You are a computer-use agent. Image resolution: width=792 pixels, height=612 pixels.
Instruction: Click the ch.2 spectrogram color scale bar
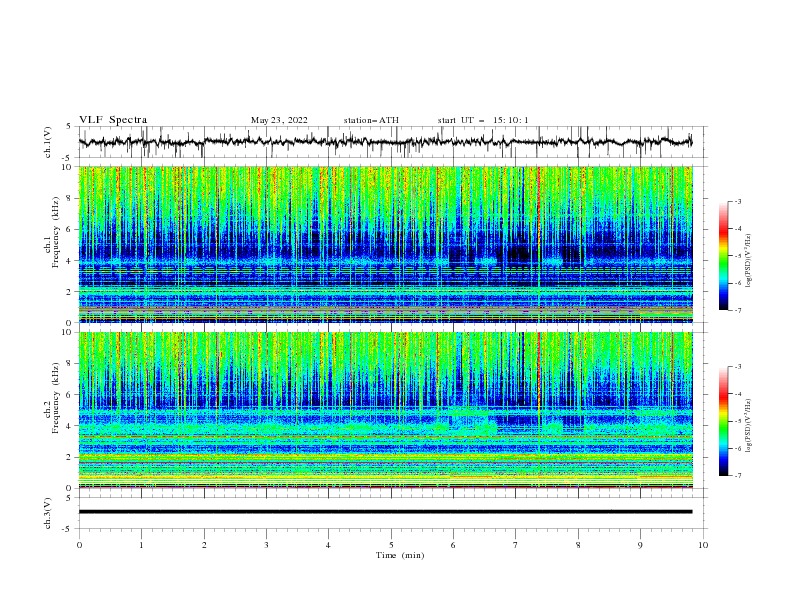tap(723, 421)
